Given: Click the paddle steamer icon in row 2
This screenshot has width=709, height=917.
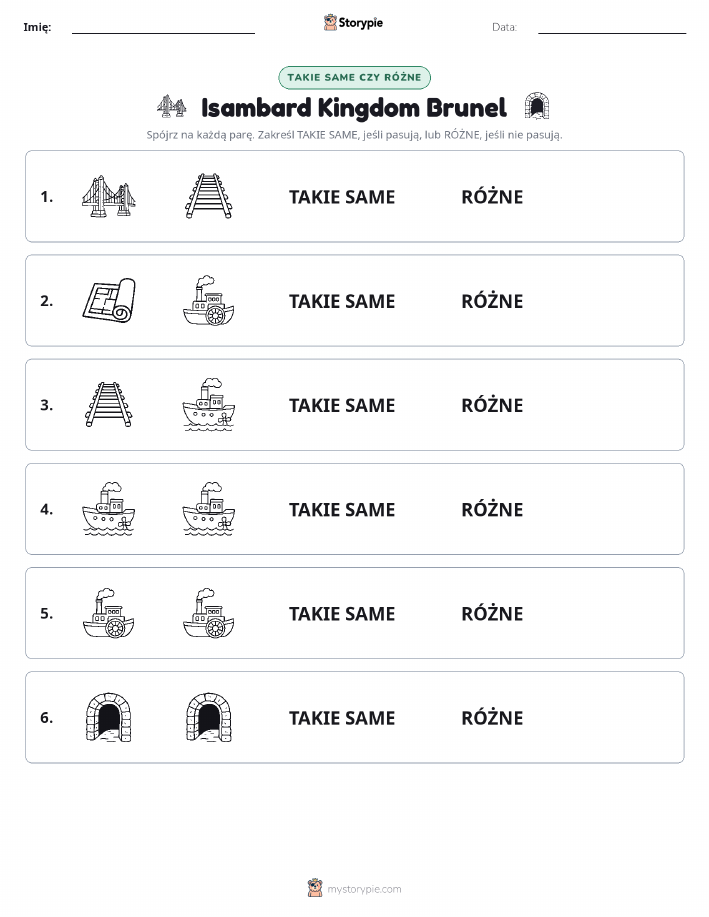Looking at the screenshot, I should [x=209, y=301].
